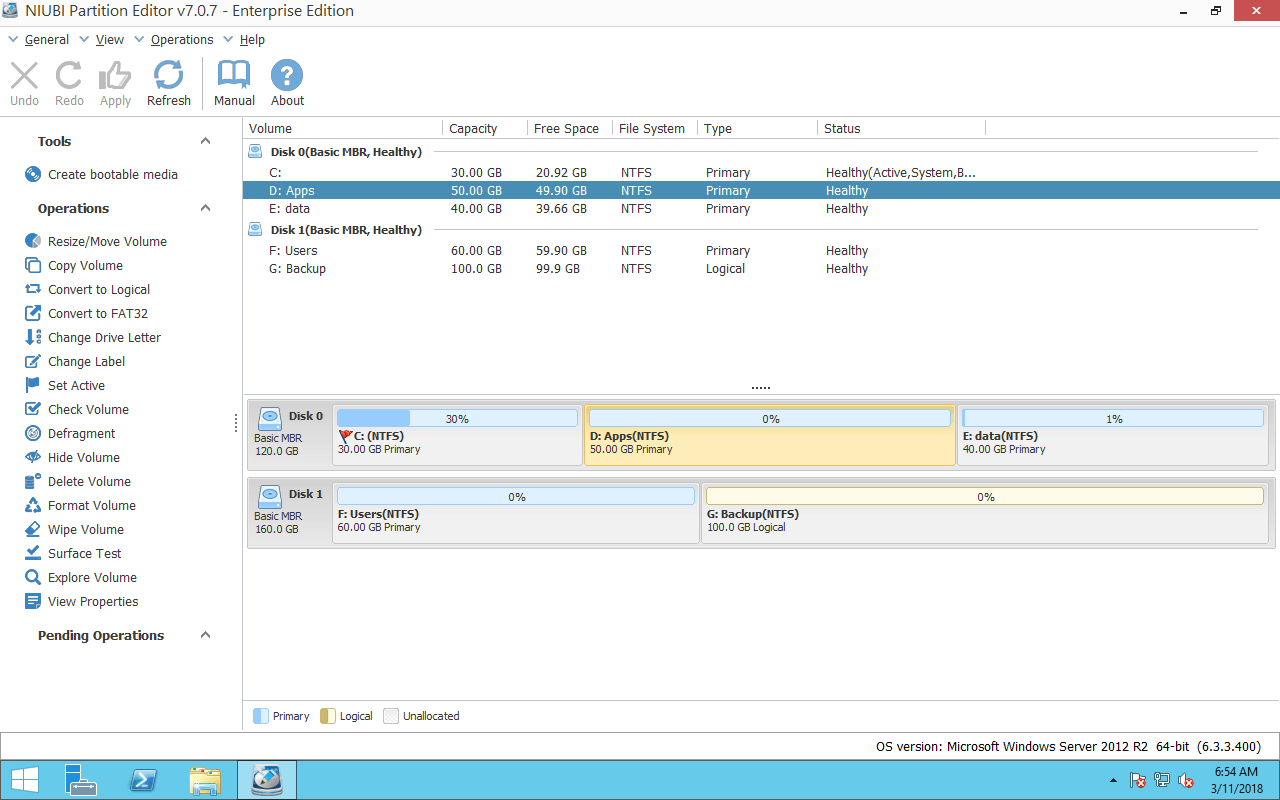
Task: Click the Convert to Logical icon
Action: point(33,289)
